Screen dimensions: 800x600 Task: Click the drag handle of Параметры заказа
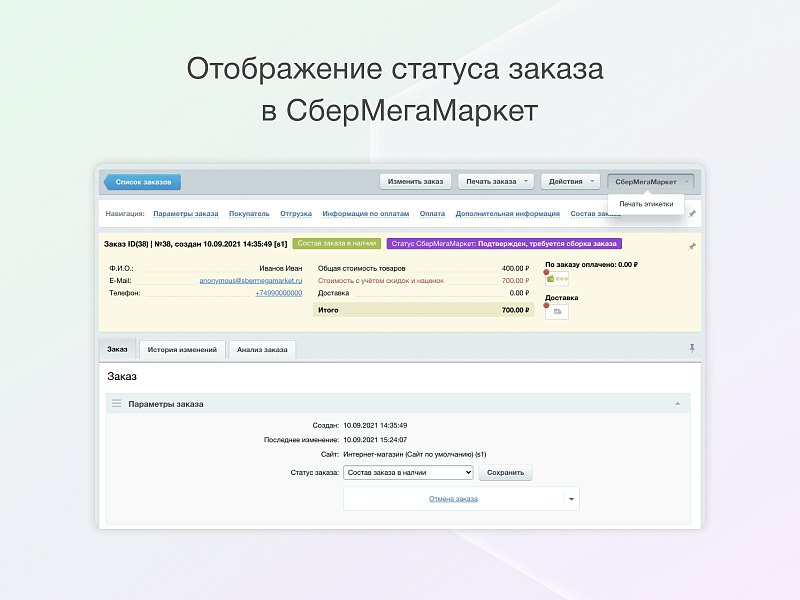click(x=116, y=404)
